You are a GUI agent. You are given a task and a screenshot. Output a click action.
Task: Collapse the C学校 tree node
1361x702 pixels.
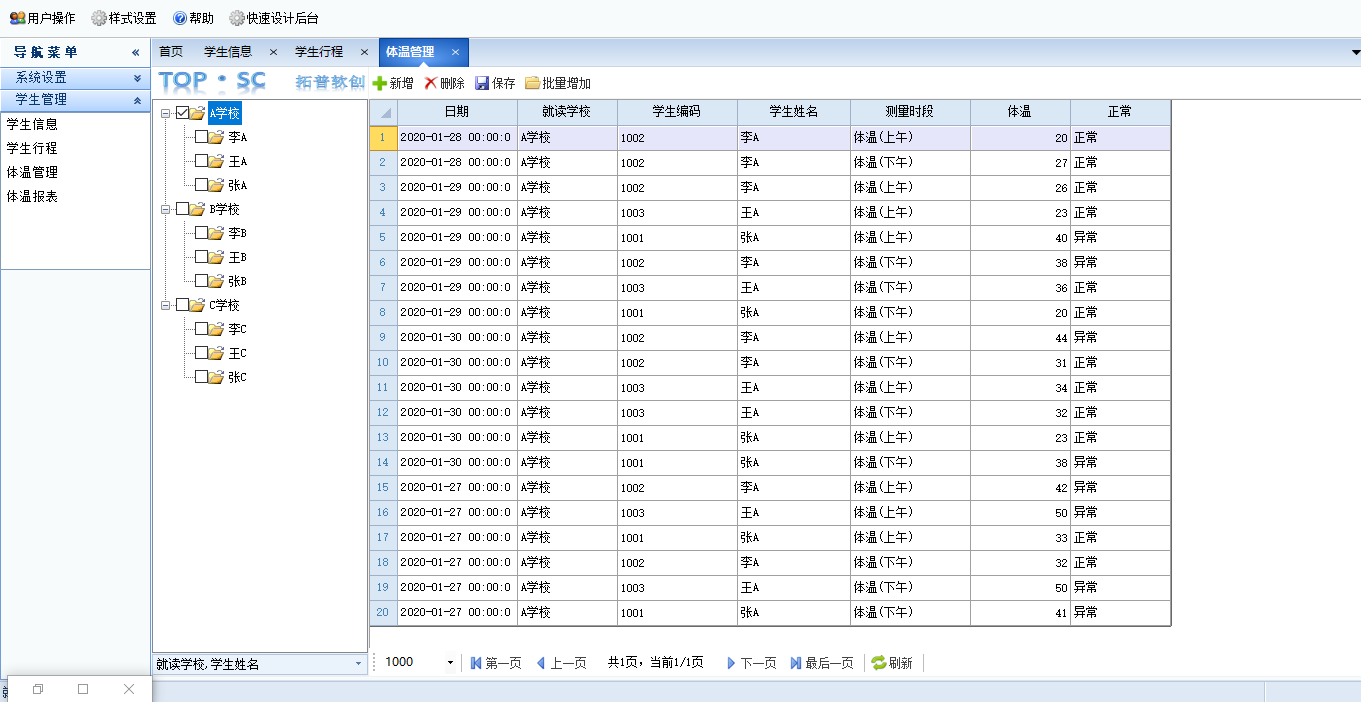164,305
